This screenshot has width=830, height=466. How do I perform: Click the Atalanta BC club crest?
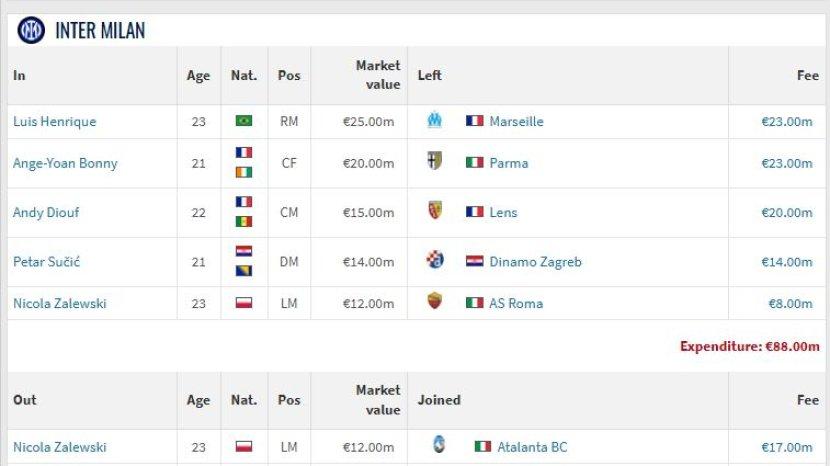[438, 446]
